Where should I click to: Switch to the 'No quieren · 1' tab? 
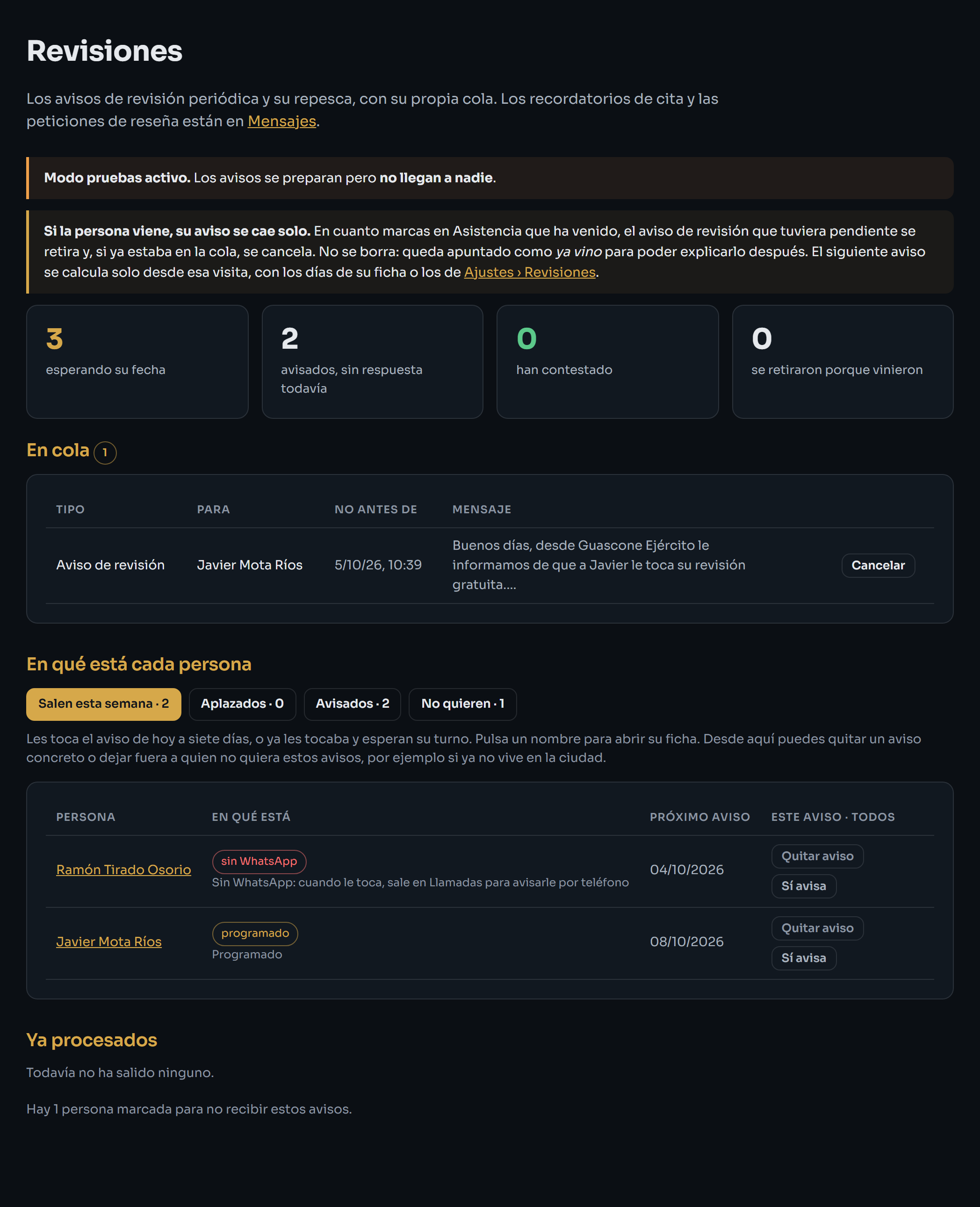[462, 704]
